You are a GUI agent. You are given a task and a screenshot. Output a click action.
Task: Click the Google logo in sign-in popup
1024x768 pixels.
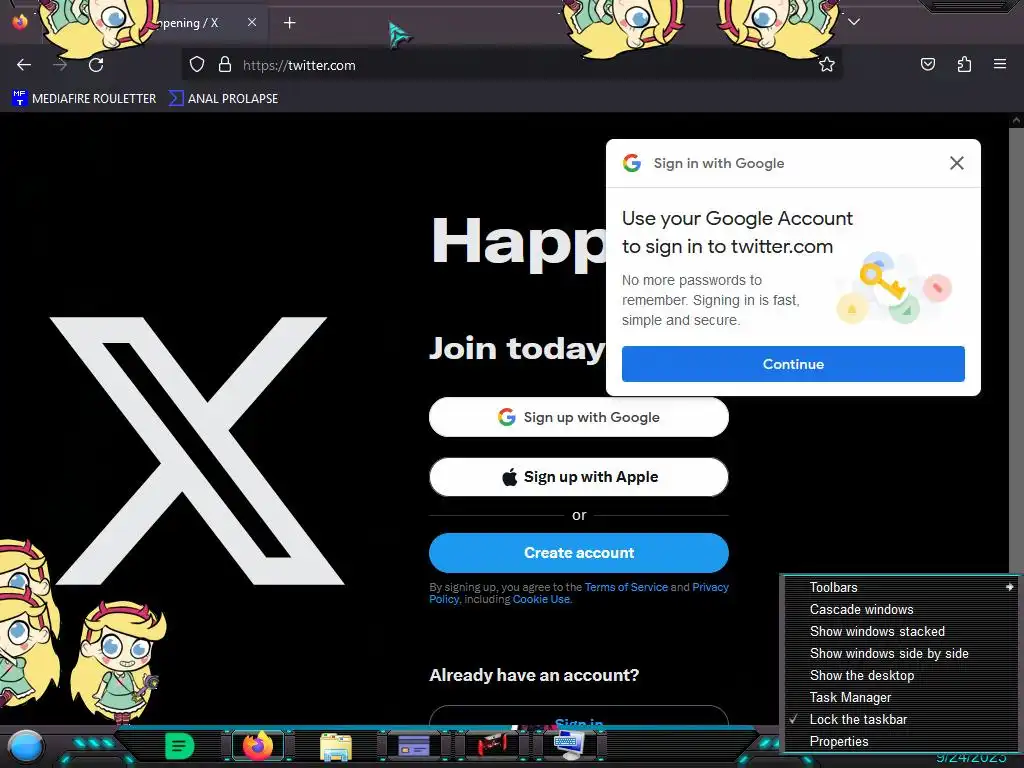coord(632,163)
